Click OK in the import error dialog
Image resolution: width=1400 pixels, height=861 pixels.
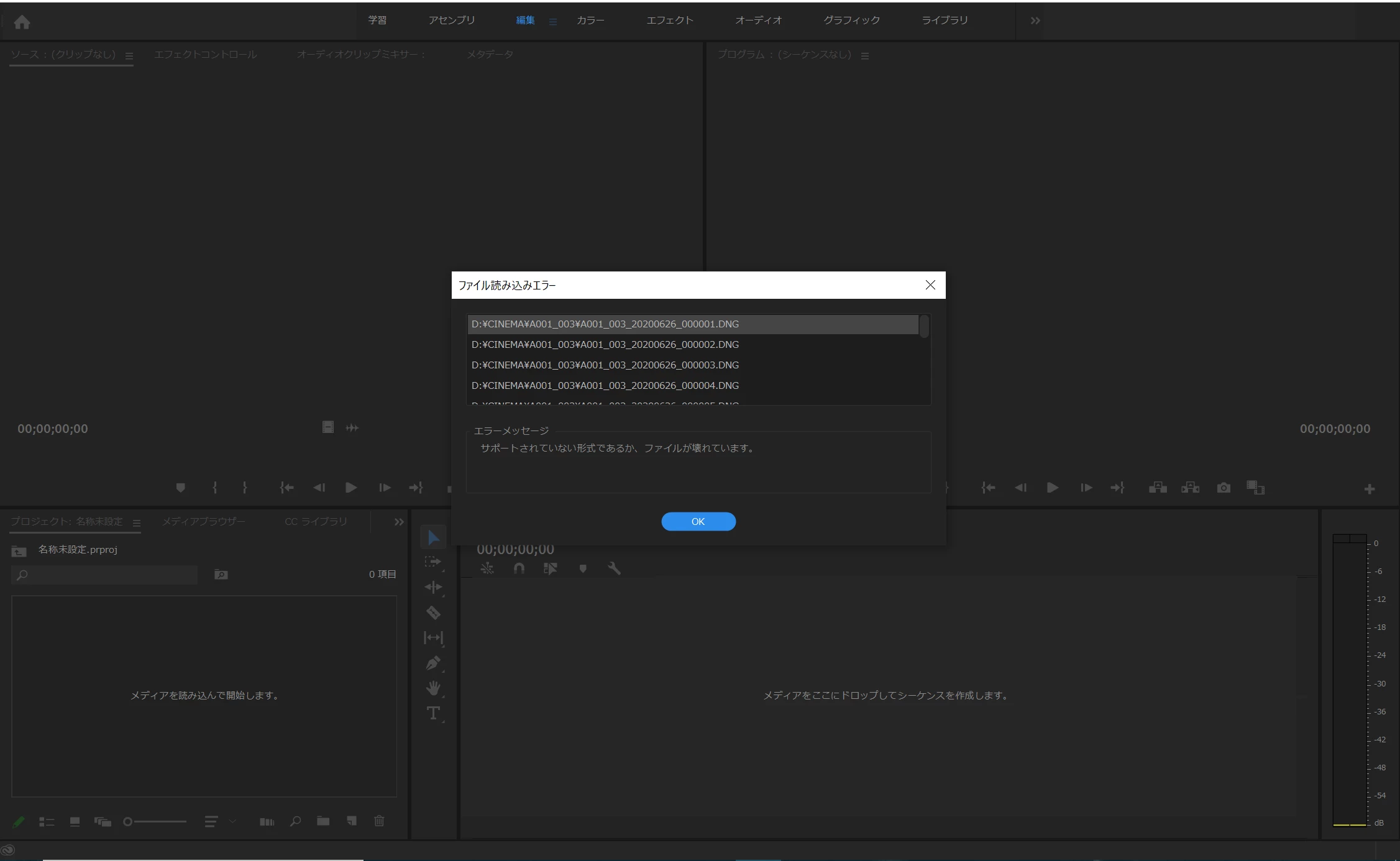pos(698,522)
